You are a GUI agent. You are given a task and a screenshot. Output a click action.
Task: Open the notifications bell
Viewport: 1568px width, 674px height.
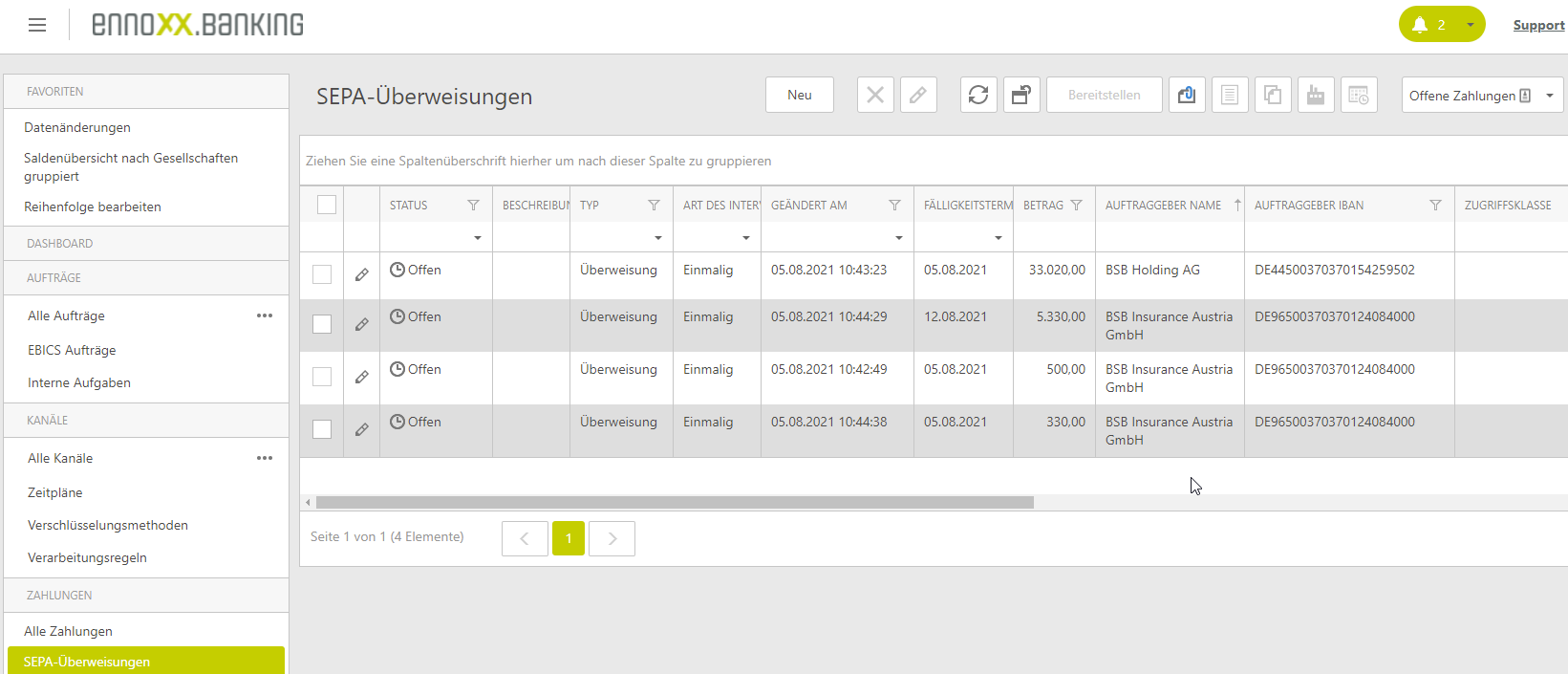pyautogui.click(x=1421, y=25)
